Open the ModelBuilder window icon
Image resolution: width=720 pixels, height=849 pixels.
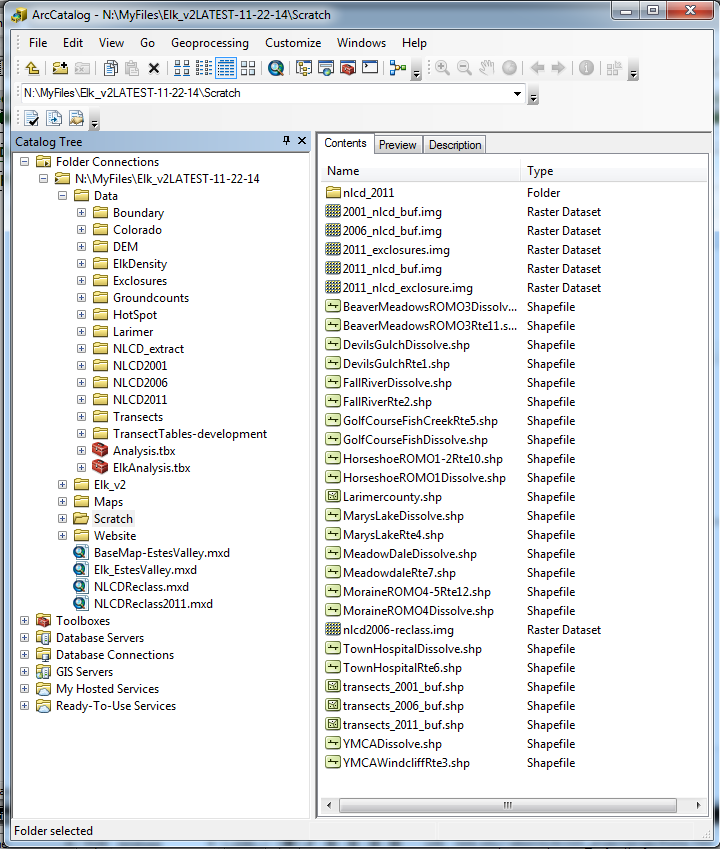pos(398,68)
